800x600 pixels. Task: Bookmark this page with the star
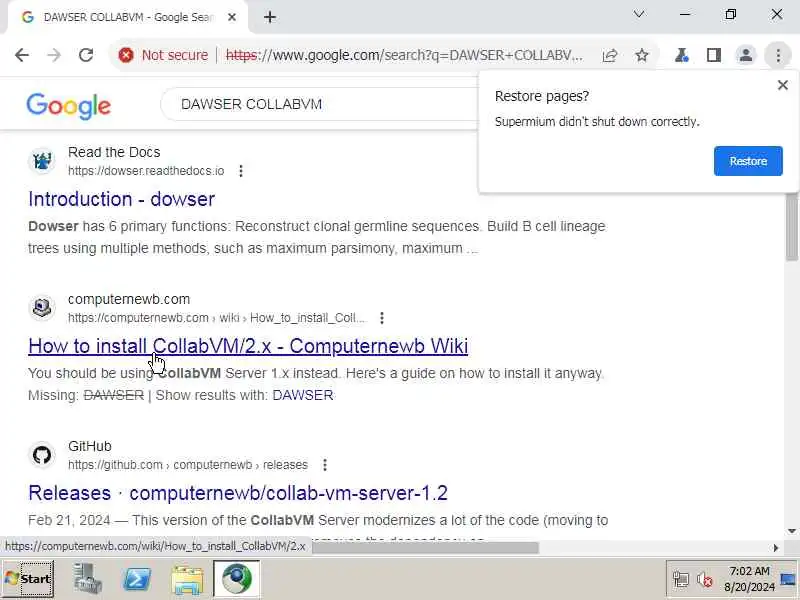pyautogui.click(x=642, y=55)
